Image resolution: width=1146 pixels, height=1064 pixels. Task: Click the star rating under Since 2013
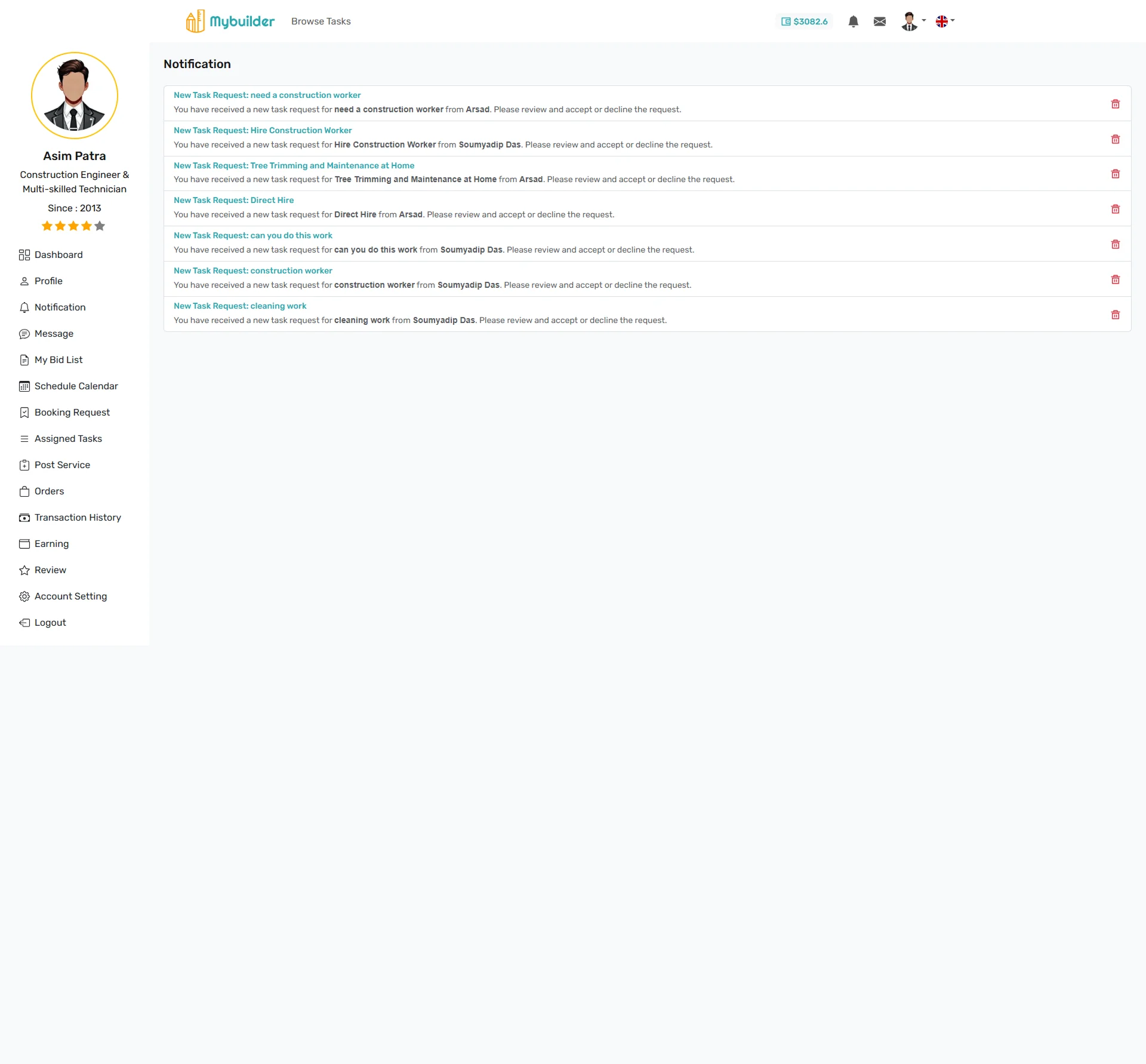(73, 226)
